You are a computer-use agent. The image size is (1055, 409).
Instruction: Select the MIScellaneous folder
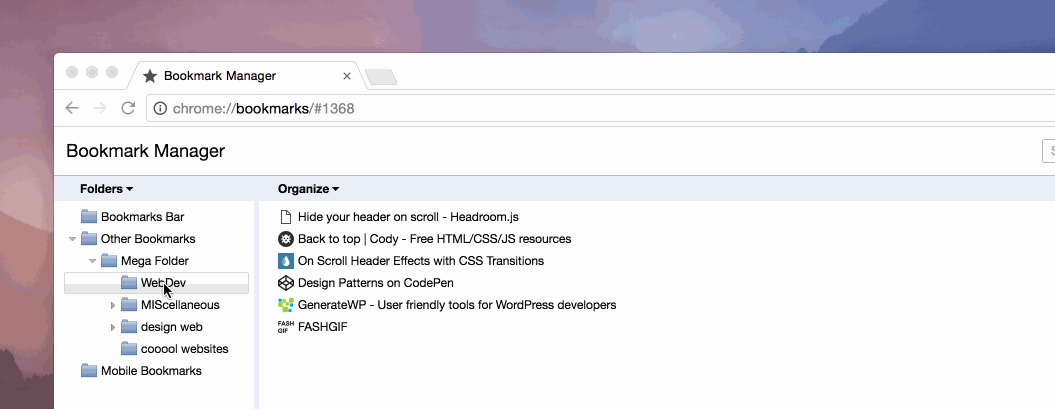(180, 305)
